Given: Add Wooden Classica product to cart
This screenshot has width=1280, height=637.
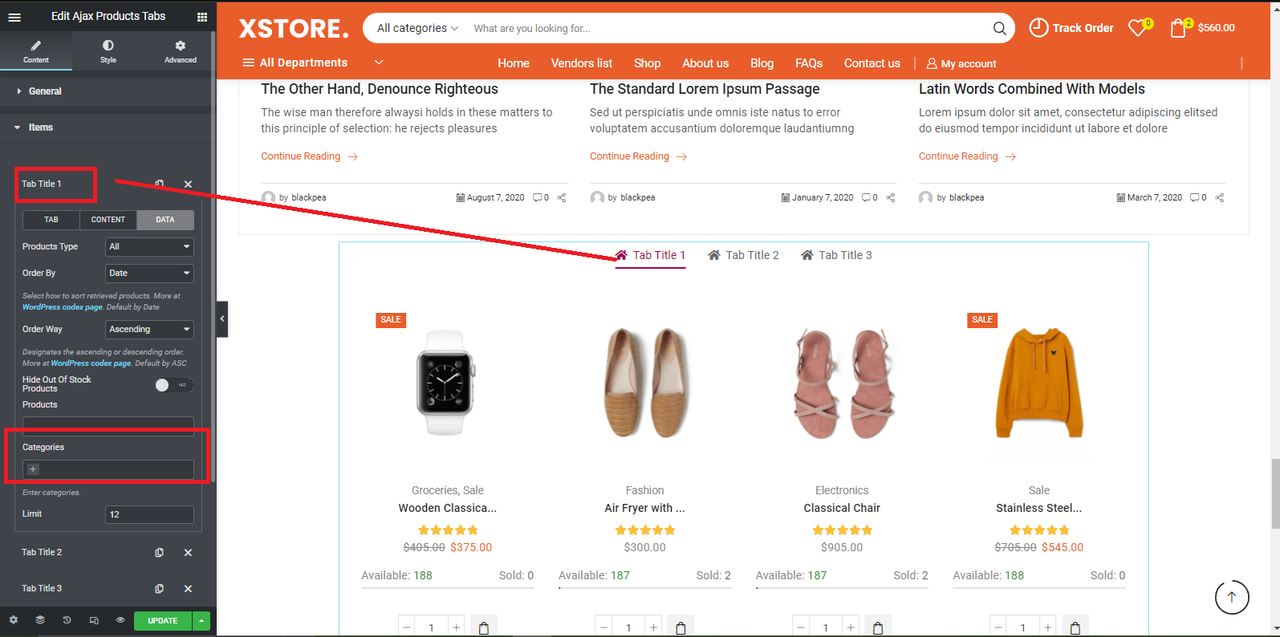Looking at the screenshot, I should pyautogui.click(x=484, y=627).
